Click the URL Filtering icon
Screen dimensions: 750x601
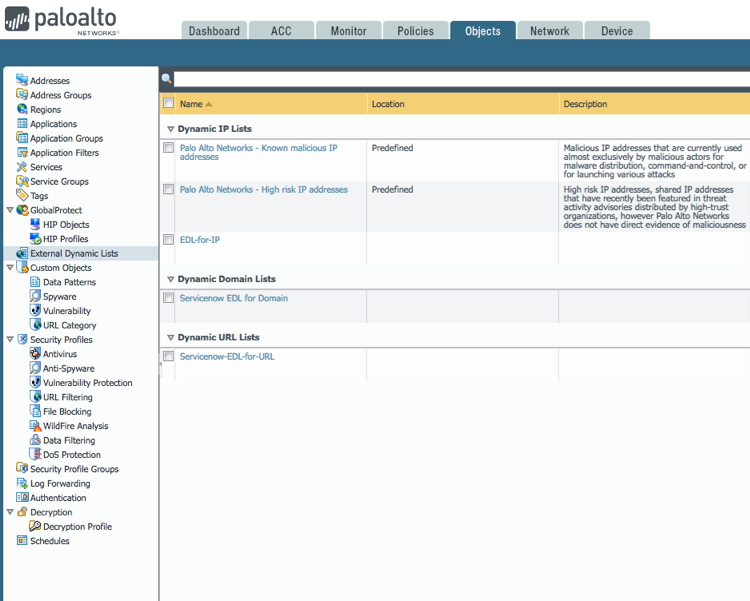(35, 396)
